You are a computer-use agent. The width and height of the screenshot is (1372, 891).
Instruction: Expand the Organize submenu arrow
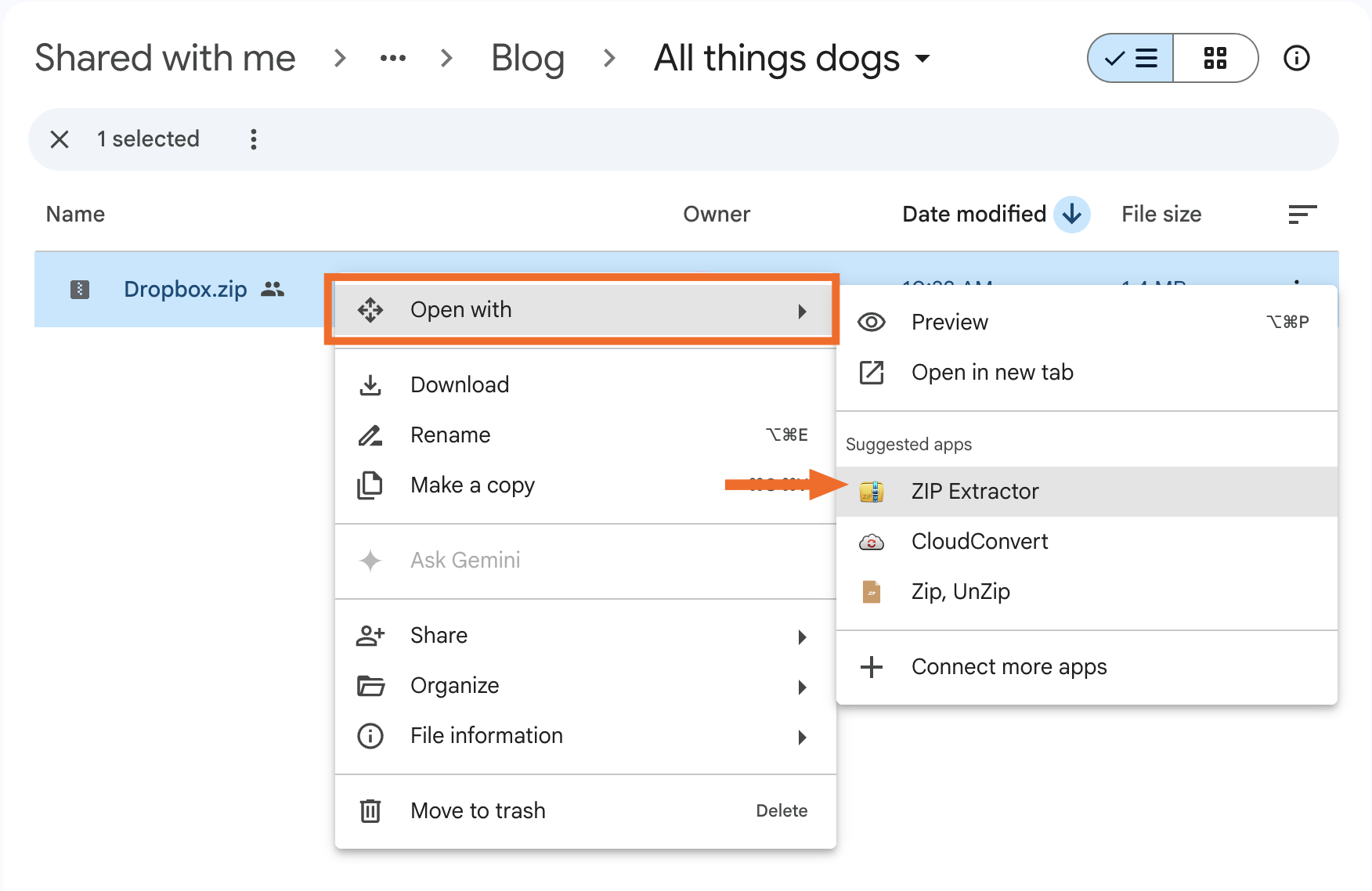(x=802, y=687)
